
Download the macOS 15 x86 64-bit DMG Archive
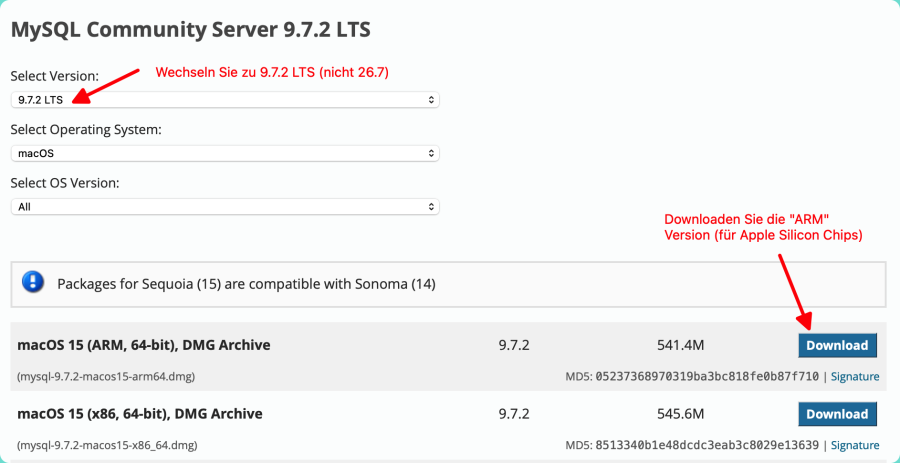tap(837, 414)
